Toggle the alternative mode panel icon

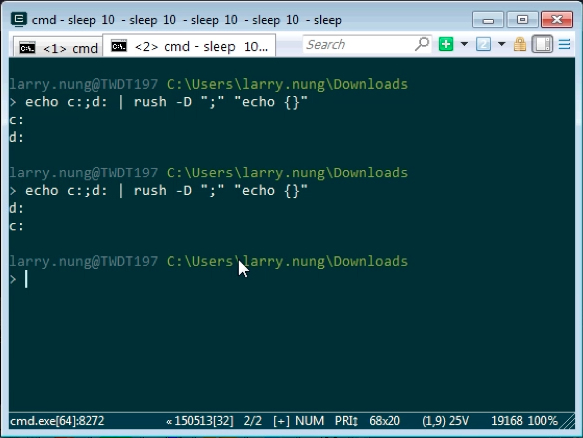point(542,44)
